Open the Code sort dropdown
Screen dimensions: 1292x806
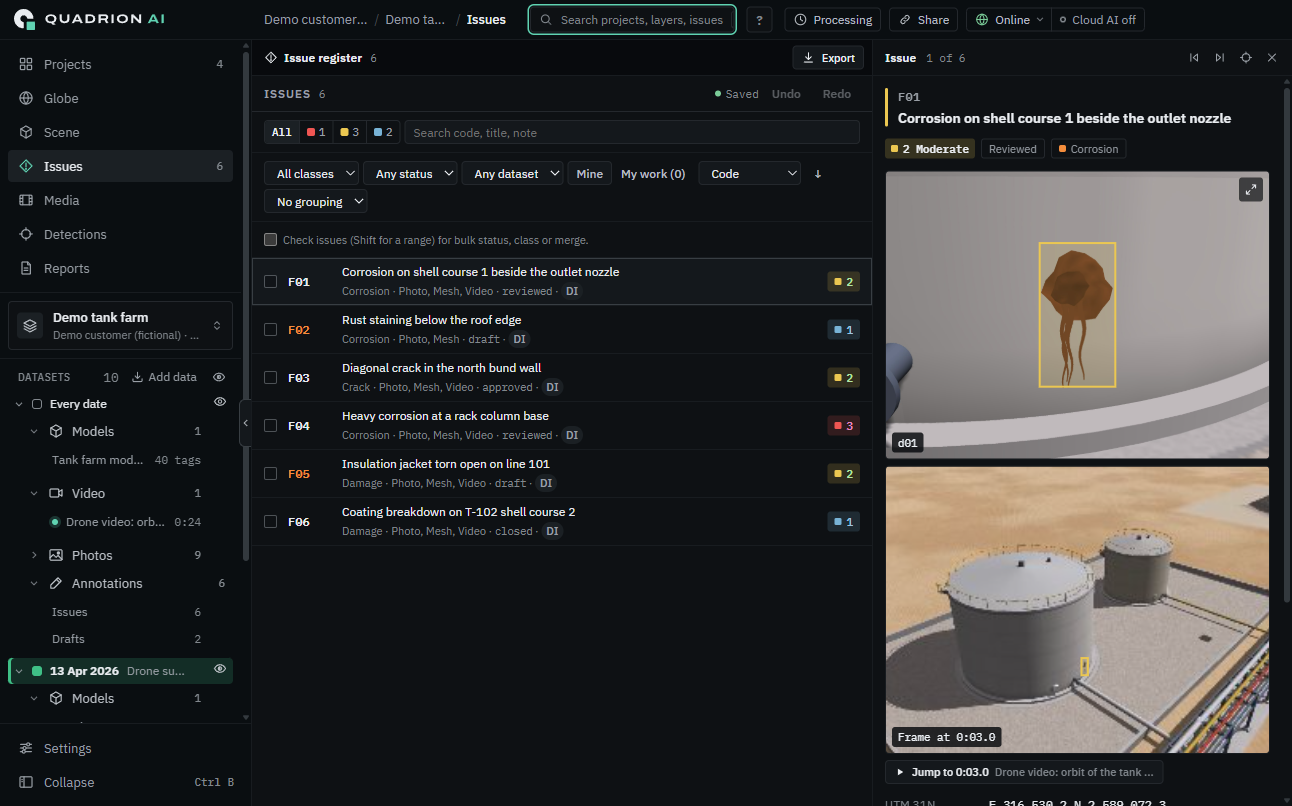(x=750, y=174)
